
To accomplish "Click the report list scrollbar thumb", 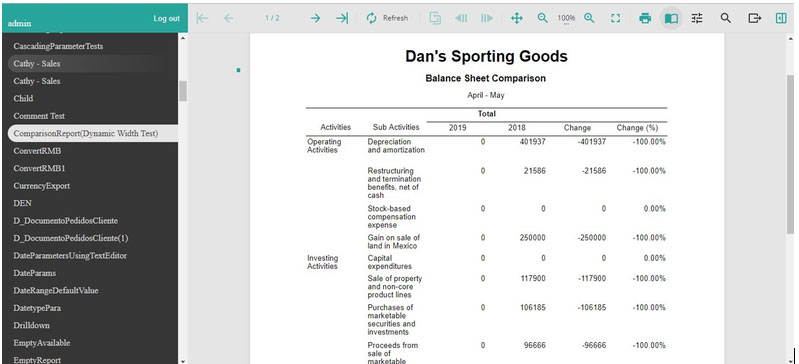I will pos(182,91).
